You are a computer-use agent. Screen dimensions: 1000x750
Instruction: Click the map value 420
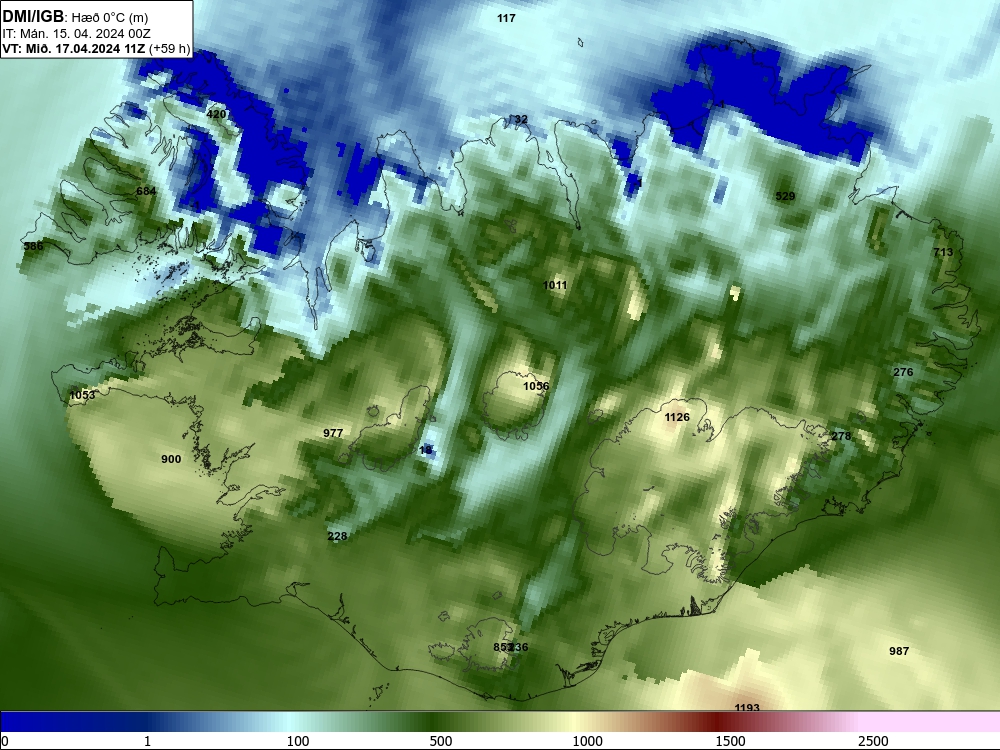tap(216, 114)
